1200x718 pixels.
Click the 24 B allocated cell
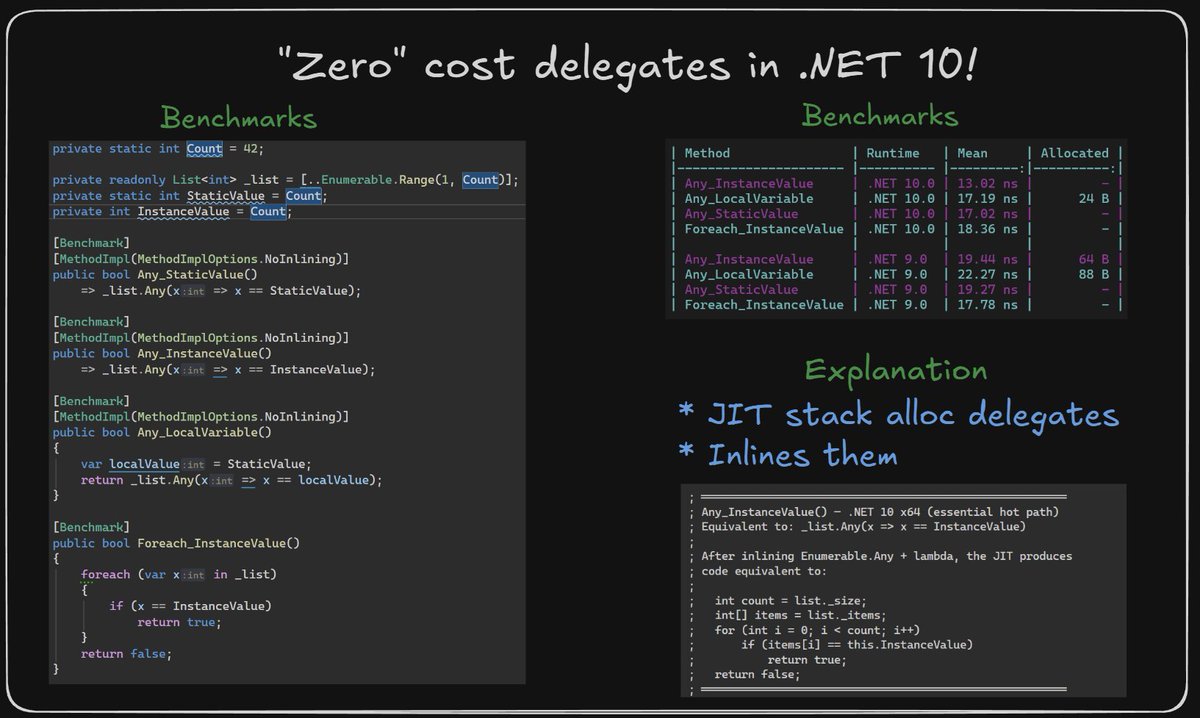pos(1093,199)
